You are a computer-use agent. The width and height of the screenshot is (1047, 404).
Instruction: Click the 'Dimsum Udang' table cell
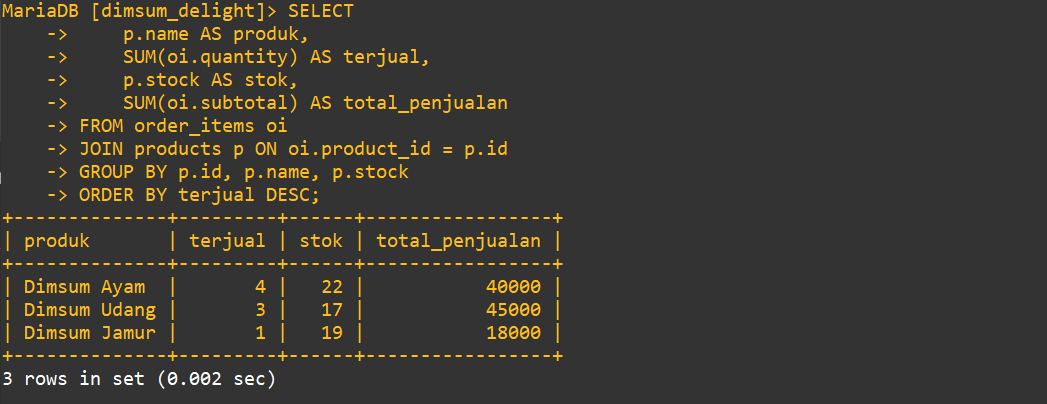(90, 310)
